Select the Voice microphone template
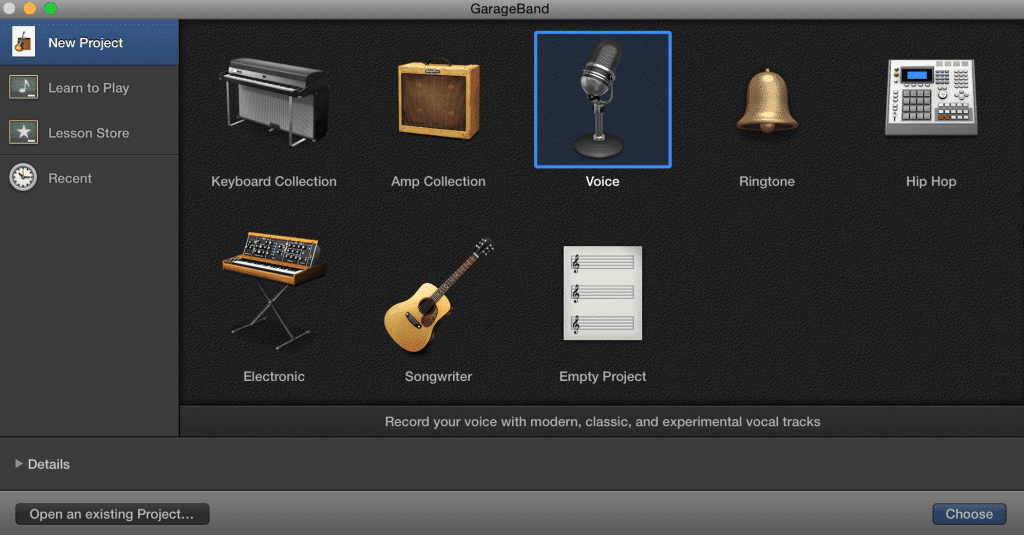The width and height of the screenshot is (1024, 535). 602,99
